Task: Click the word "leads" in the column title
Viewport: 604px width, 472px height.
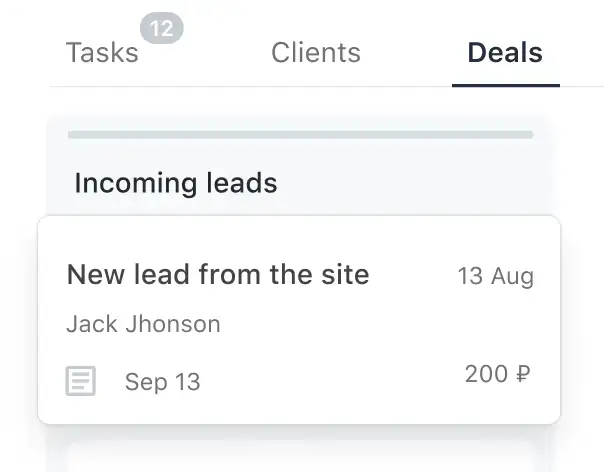Action: point(240,184)
